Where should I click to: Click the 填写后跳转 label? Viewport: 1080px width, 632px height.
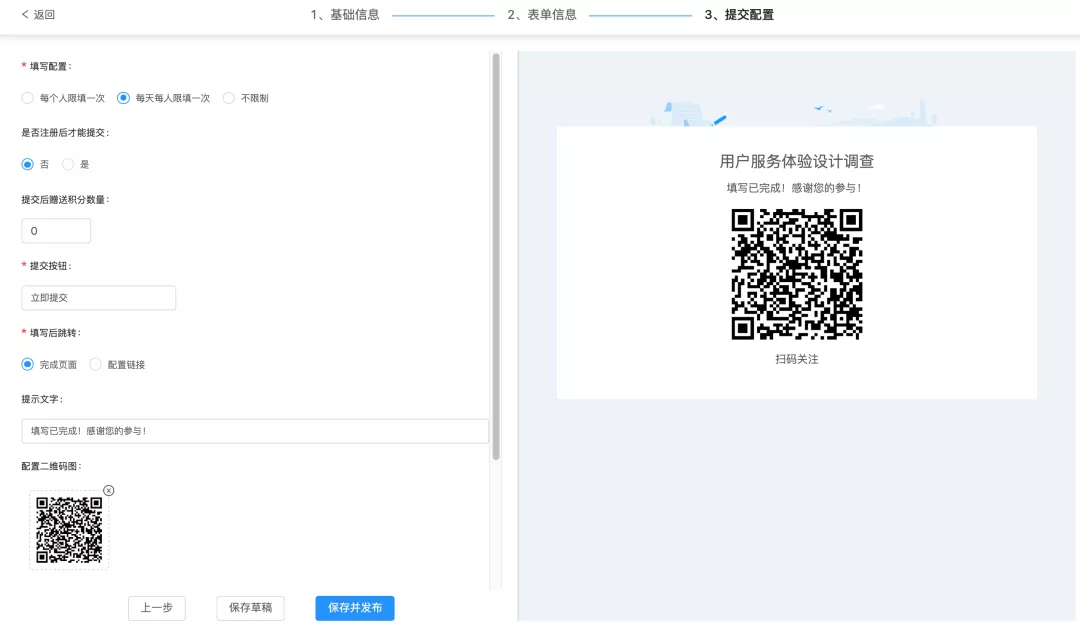pyautogui.click(x=52, y=333)
